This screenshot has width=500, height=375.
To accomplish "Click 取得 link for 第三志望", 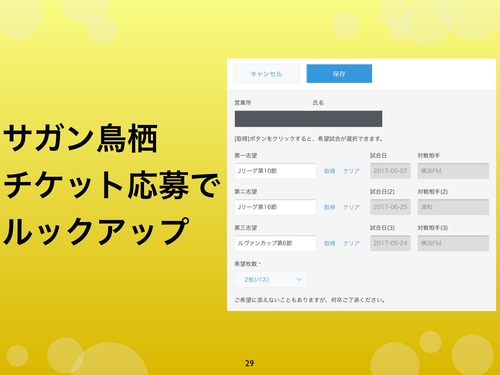I will [329, 243].
